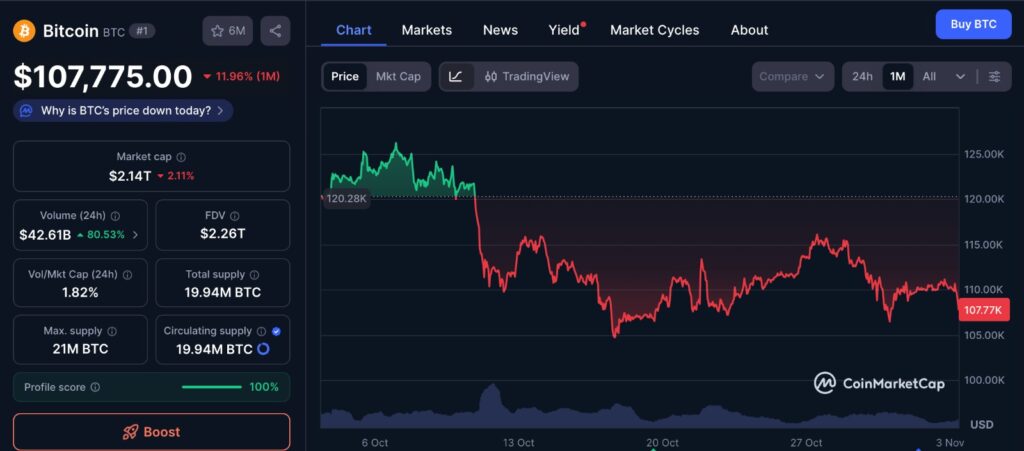Click the 100.00K price axis label
The image size is (1024, 451).
coord(984,380)
